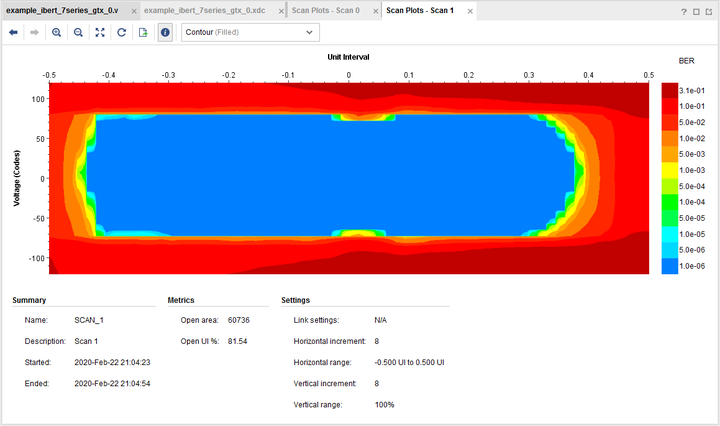Zoom out of the scan plot
Image resolution: width=720 pixels, height=426 pixels.
click(x=78, y=32)
